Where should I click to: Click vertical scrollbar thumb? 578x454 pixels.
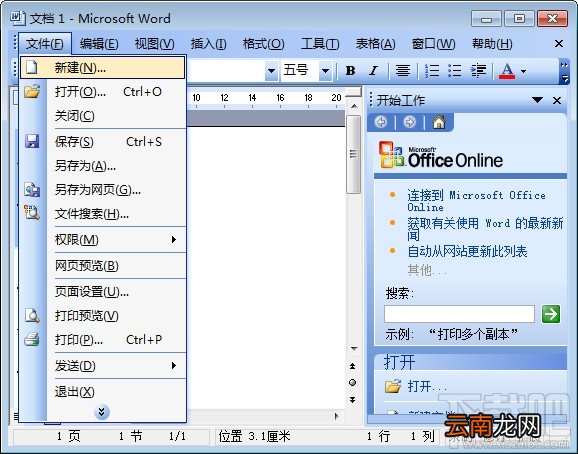coord(354,154)
